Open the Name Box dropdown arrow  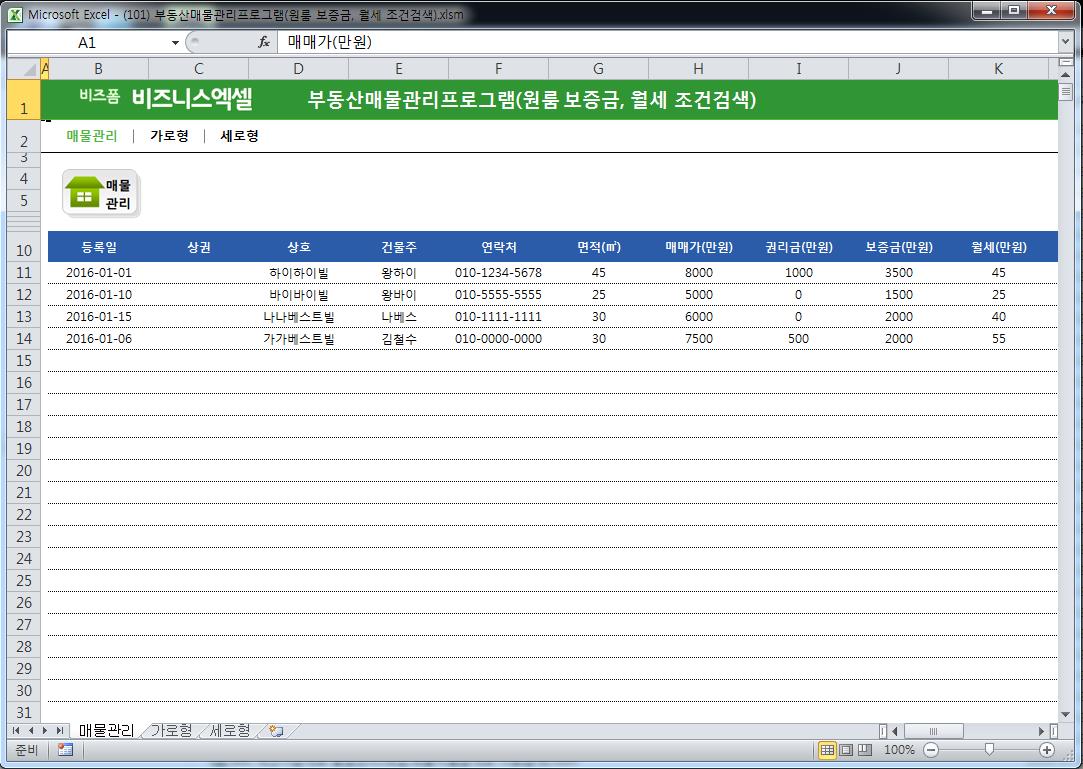click(175, 43)
